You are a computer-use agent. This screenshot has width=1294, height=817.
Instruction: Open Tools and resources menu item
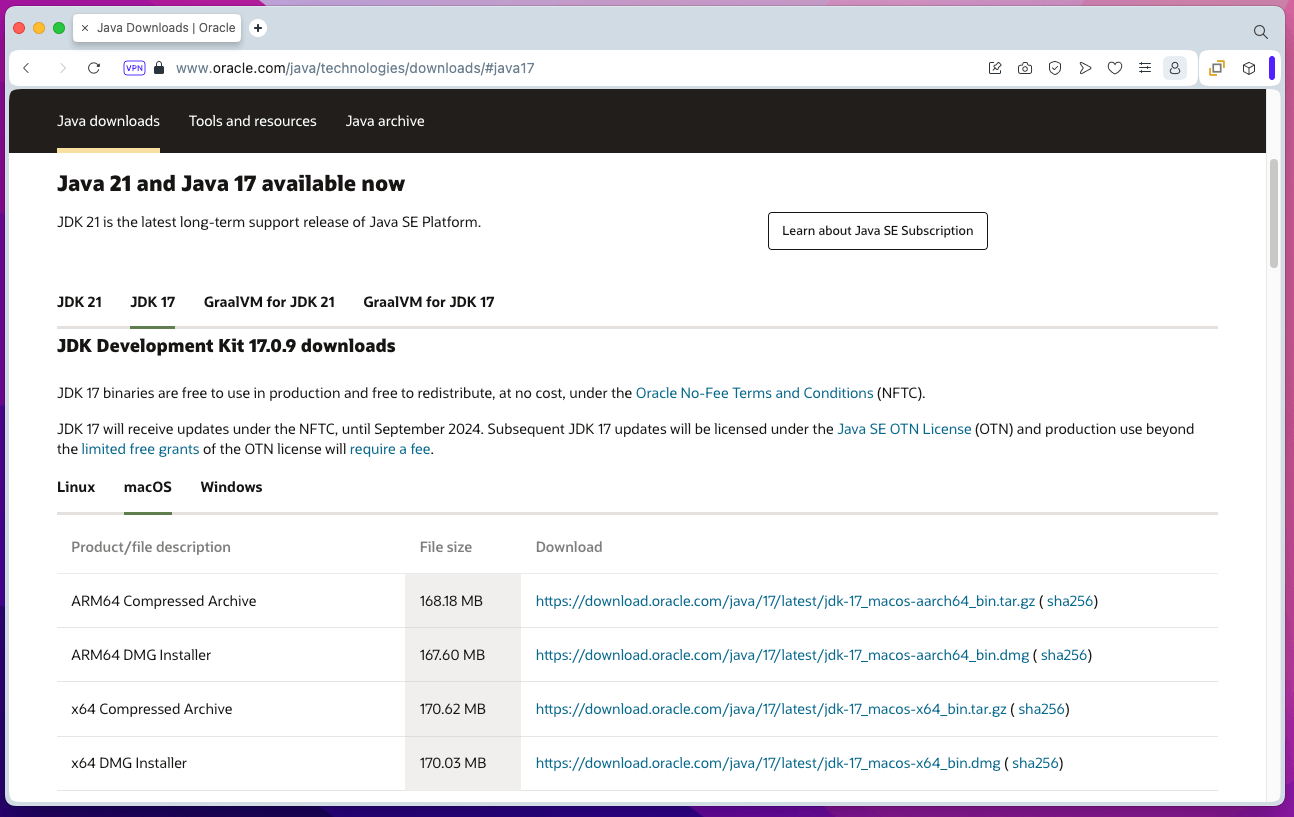(252, 121)
